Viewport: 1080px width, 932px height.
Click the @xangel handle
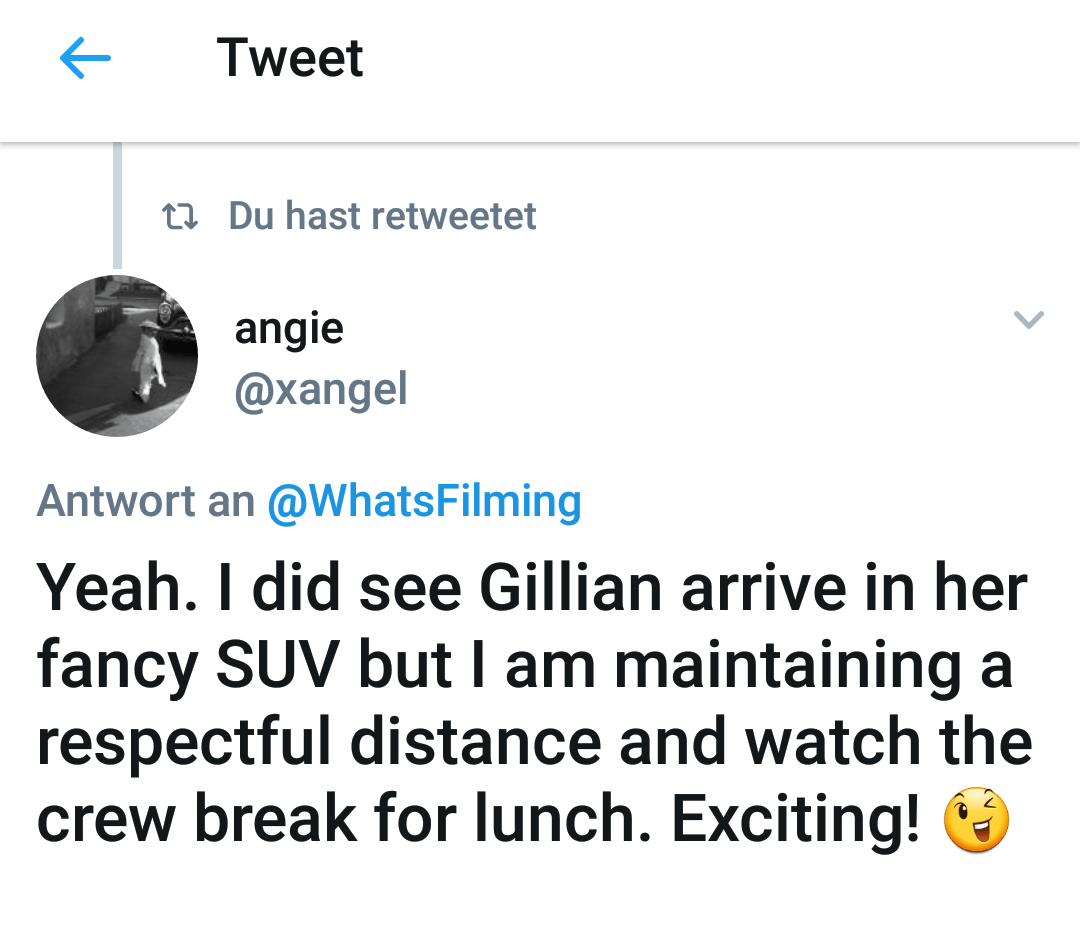click(321, 390)
